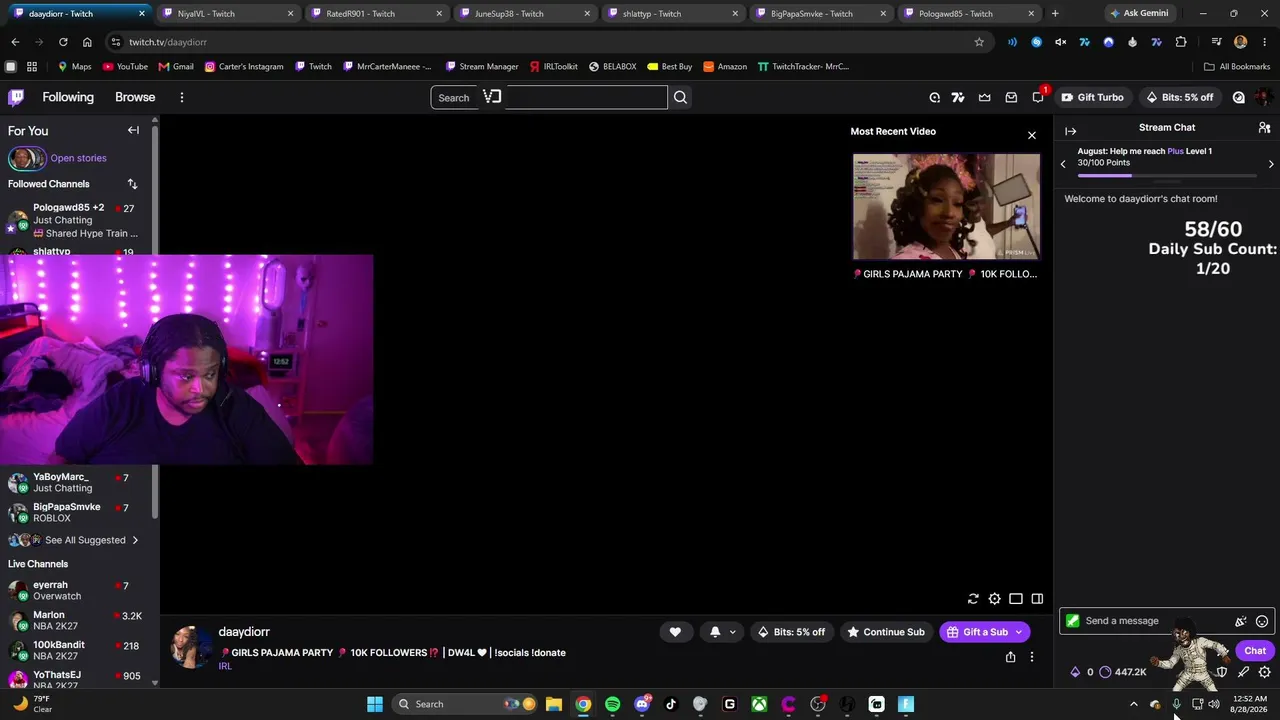Click the Continue Sub button
Image resolution: width=1280 pixels, height=720 pixels.
click(886, 632)
